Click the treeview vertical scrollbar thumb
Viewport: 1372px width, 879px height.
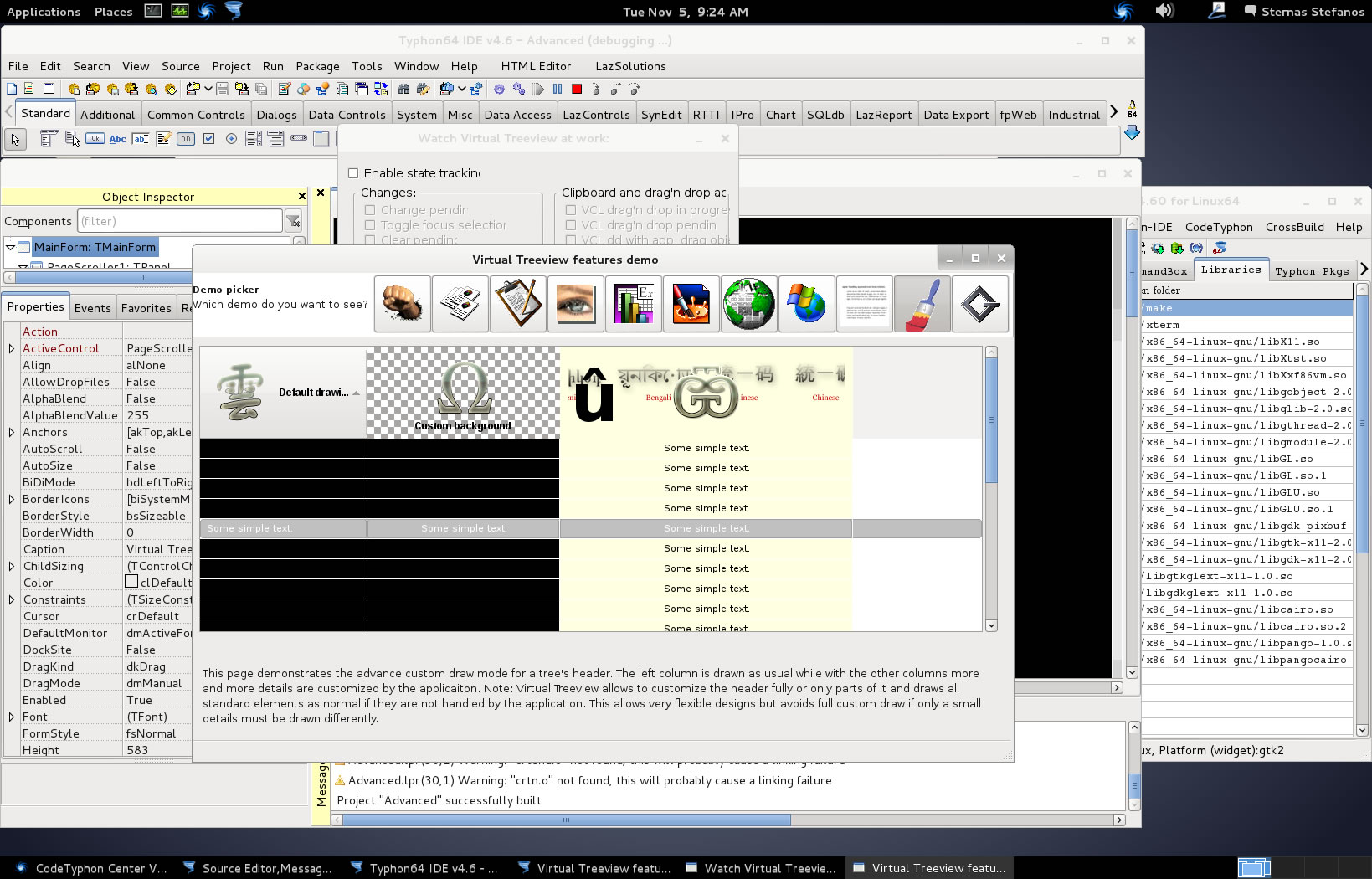(x=991, y=420)
